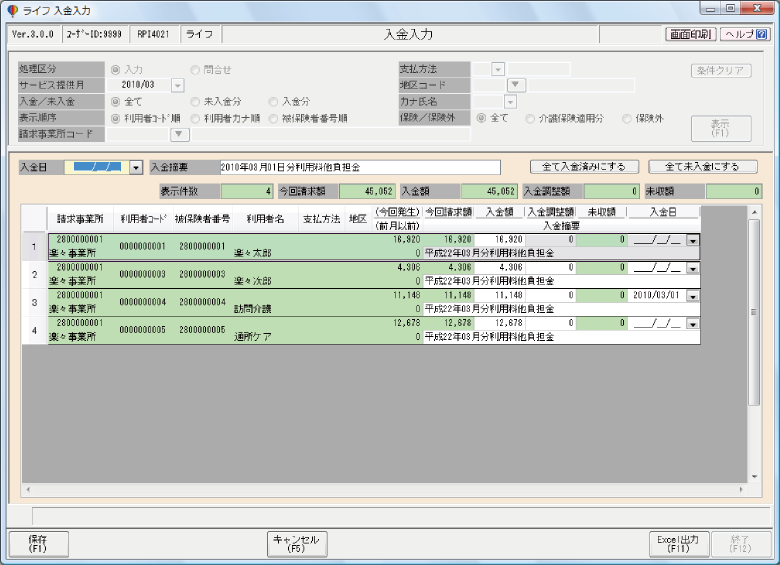Click ヘルプ button
Viewport: 780px width, 565px height.
745,34
